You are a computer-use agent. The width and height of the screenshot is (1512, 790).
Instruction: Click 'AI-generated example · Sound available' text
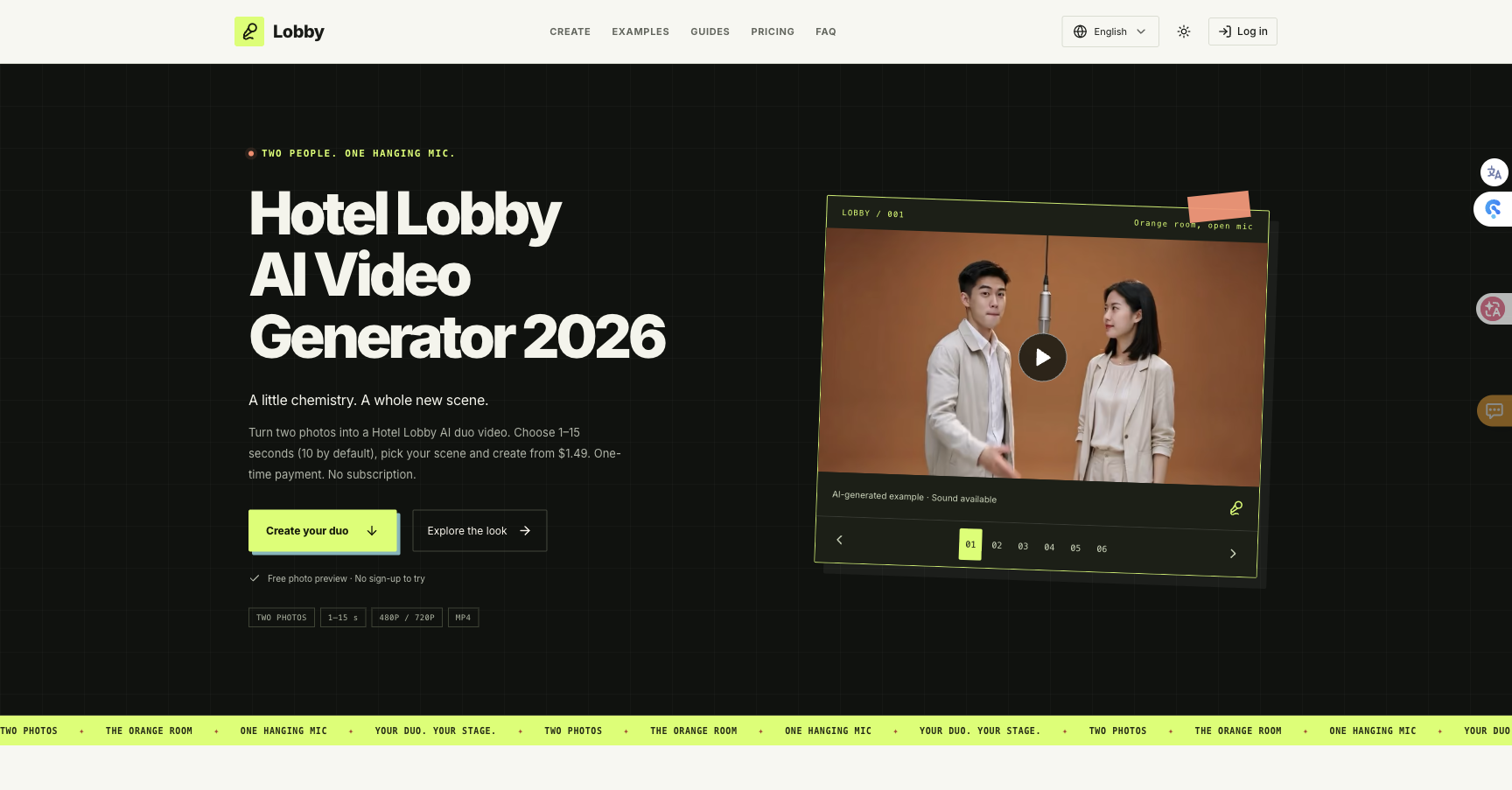click(914, 497)
